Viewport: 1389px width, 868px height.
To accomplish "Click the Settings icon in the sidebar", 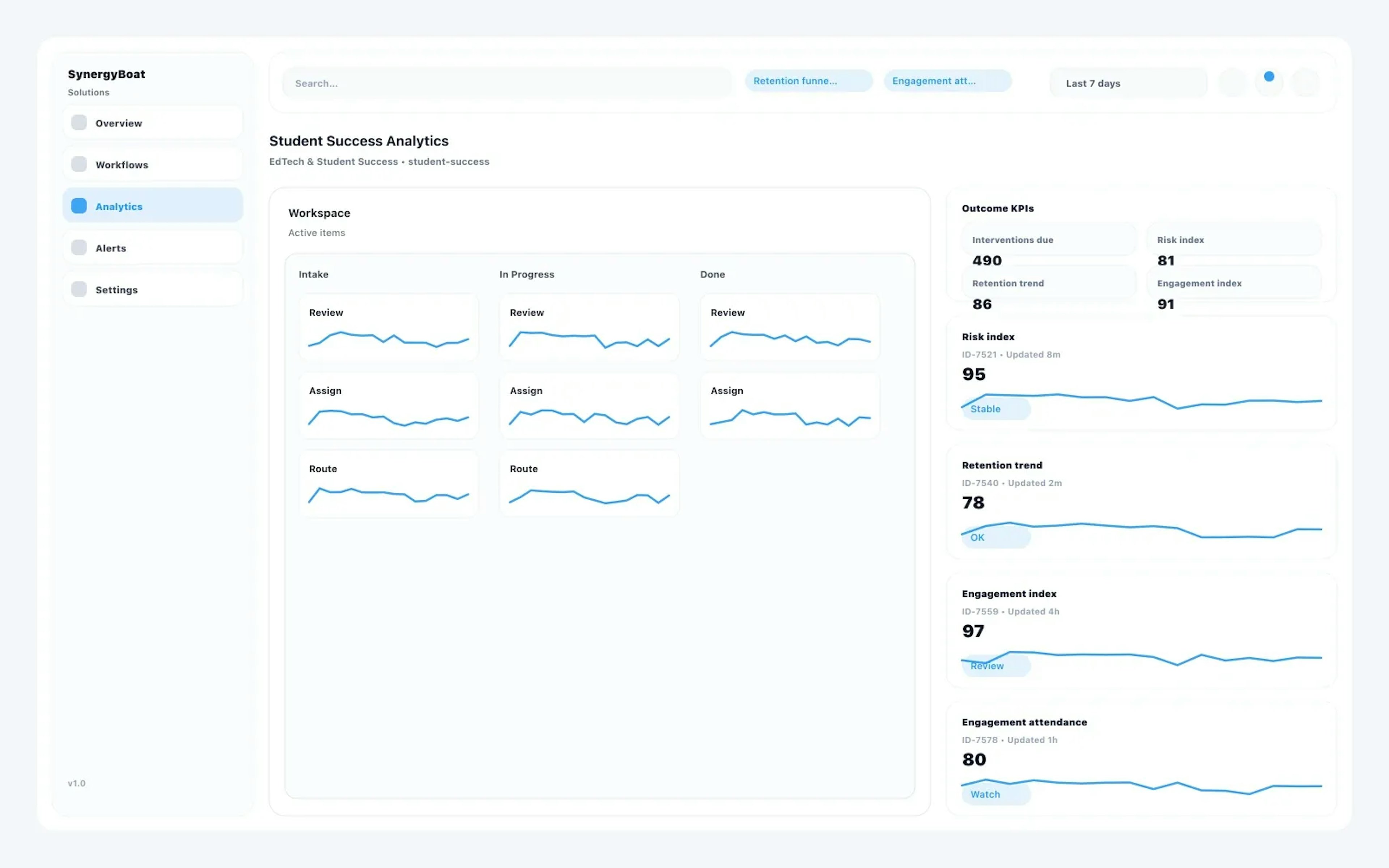I will [78, 289].
